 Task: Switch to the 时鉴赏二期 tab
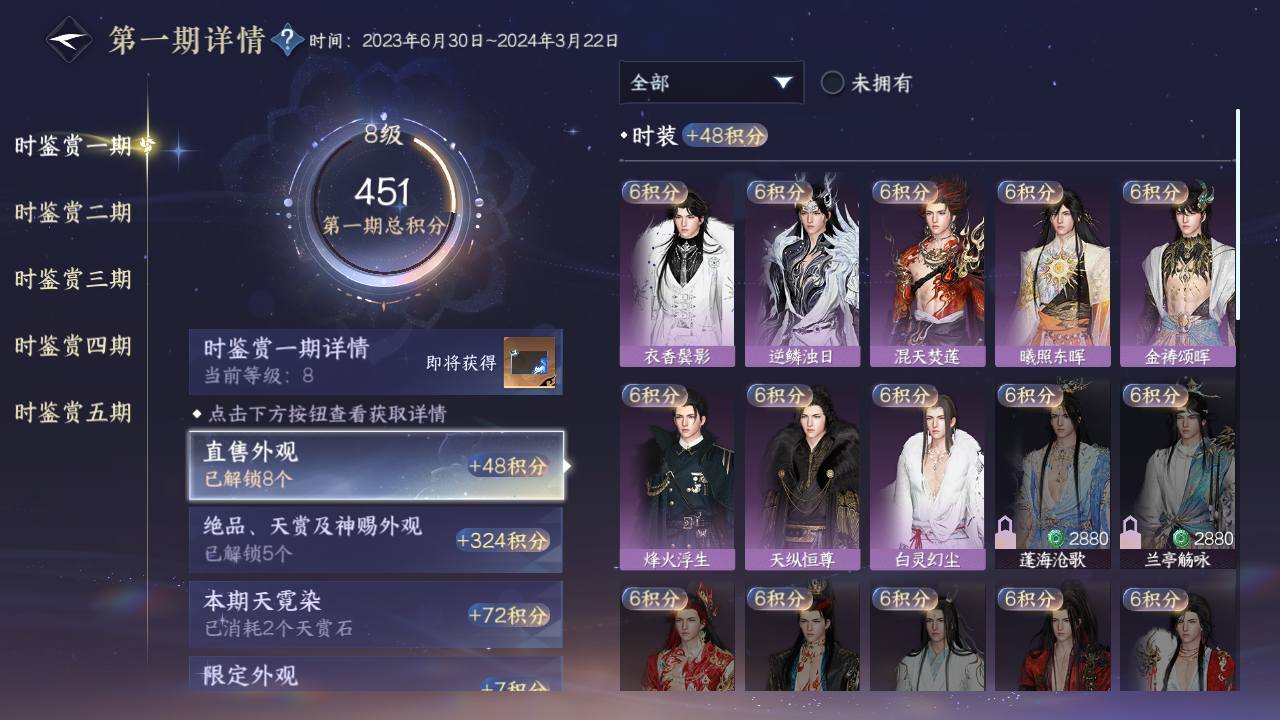click(73, 213)
